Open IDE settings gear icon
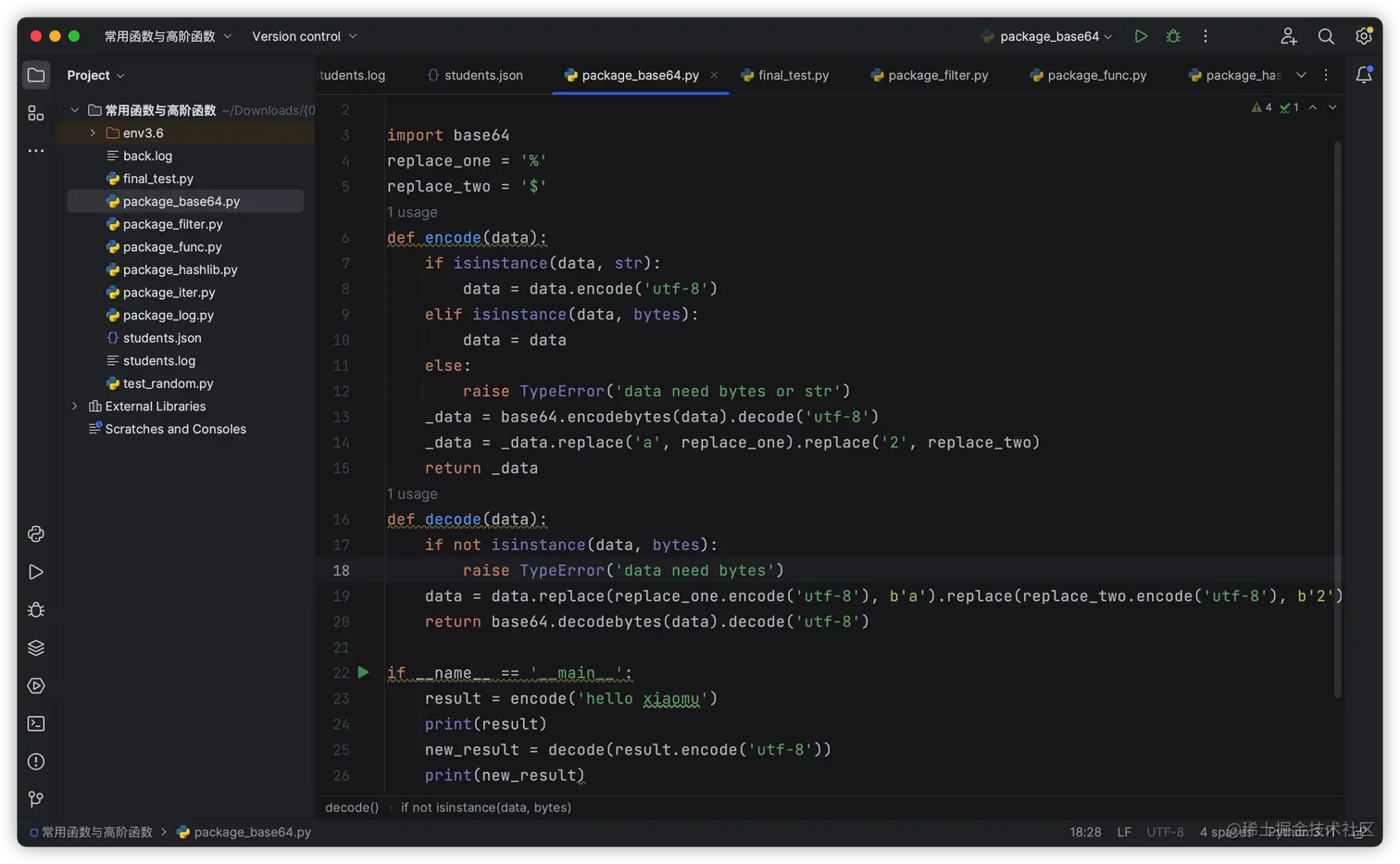The image size is (1400, 864). coord(1363,36)
